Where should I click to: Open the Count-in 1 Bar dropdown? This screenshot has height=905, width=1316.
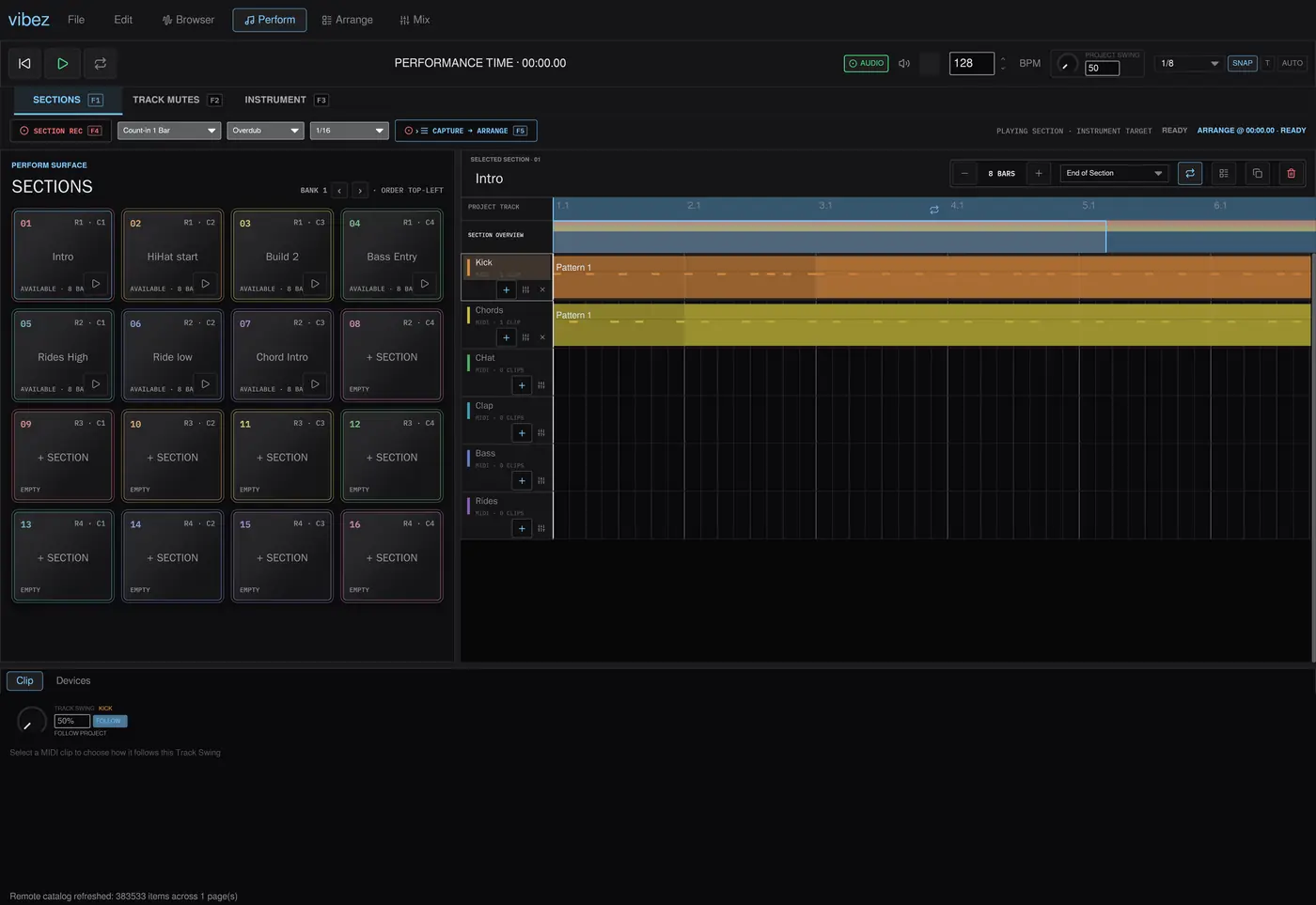(x=169, y=131)
